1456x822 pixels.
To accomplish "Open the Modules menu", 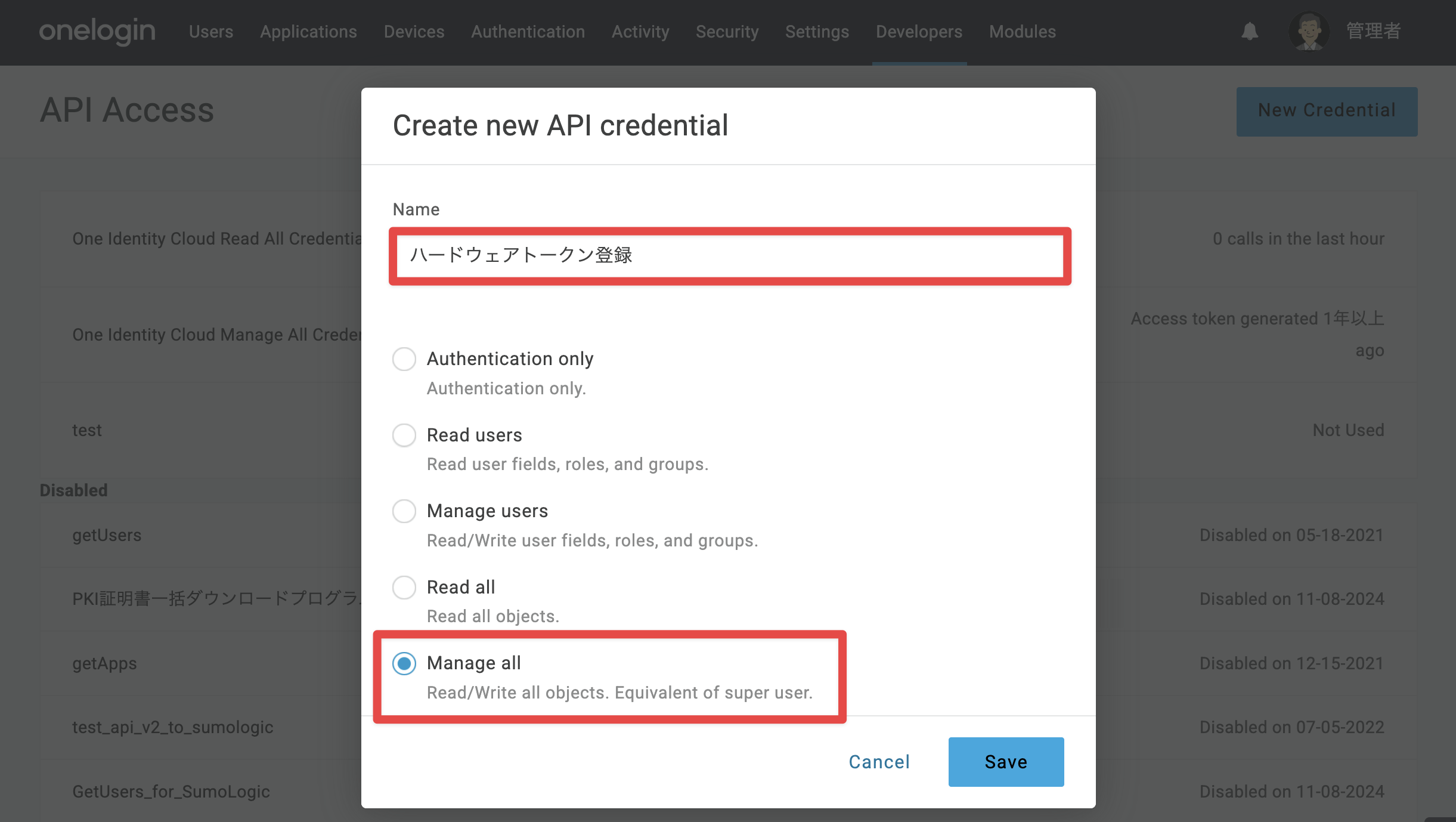I will [x=1023, y=32].
